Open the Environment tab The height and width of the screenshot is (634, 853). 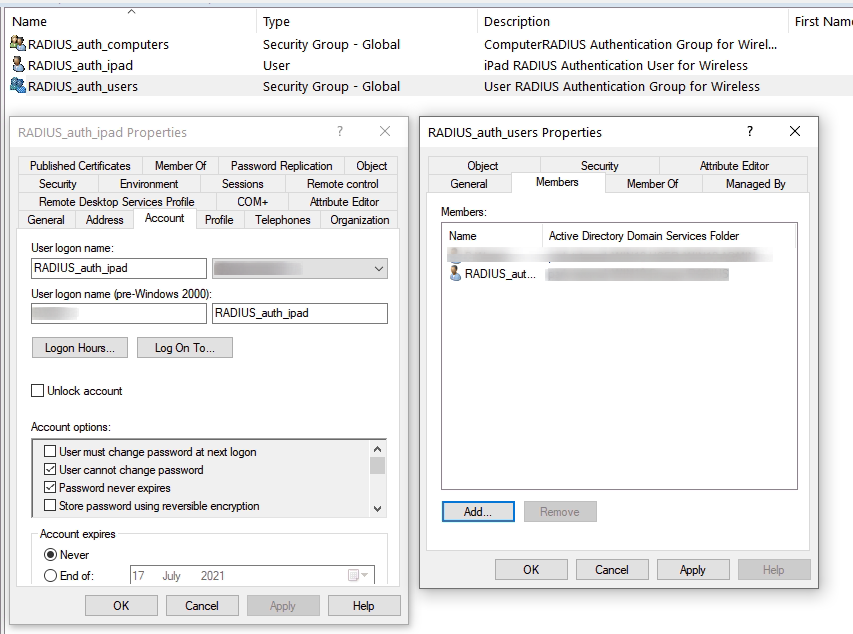149,183
